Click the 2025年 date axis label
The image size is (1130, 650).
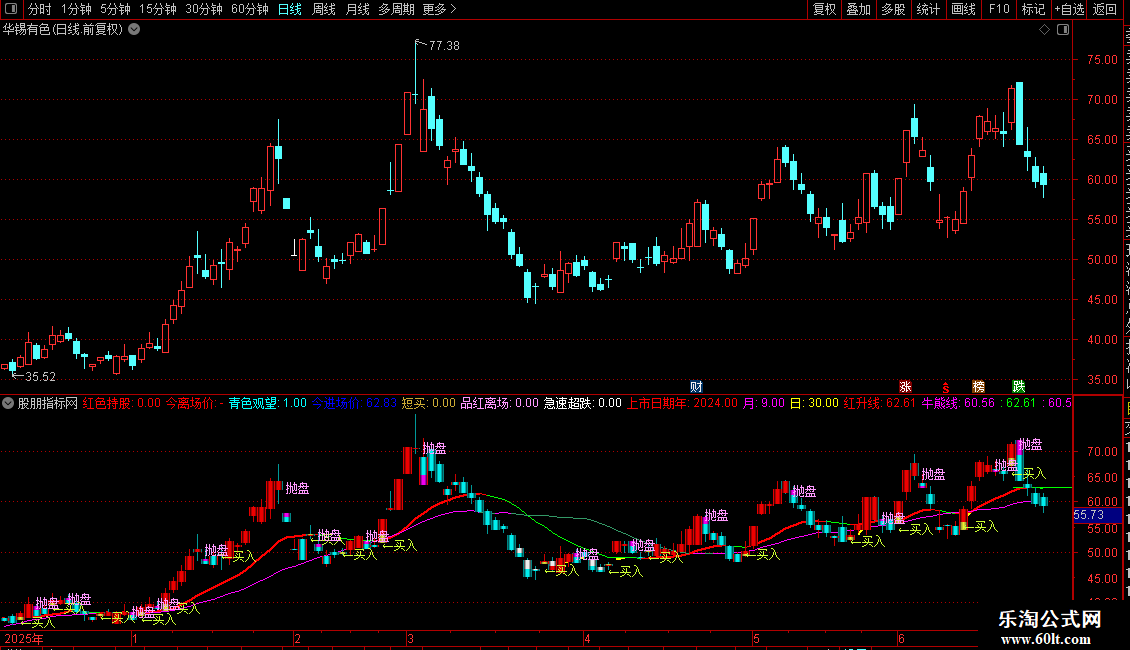pyautogui.click(x=24, y=638)
